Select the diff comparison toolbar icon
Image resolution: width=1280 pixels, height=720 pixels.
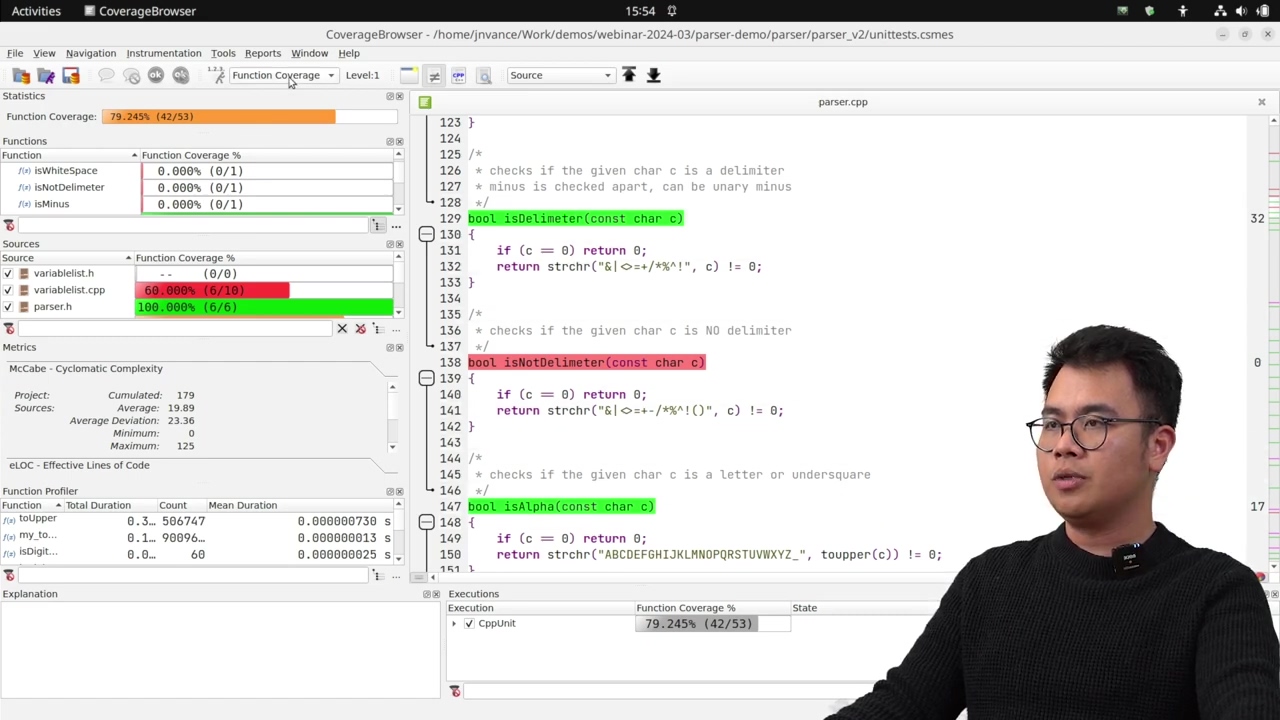coord(433,75)
